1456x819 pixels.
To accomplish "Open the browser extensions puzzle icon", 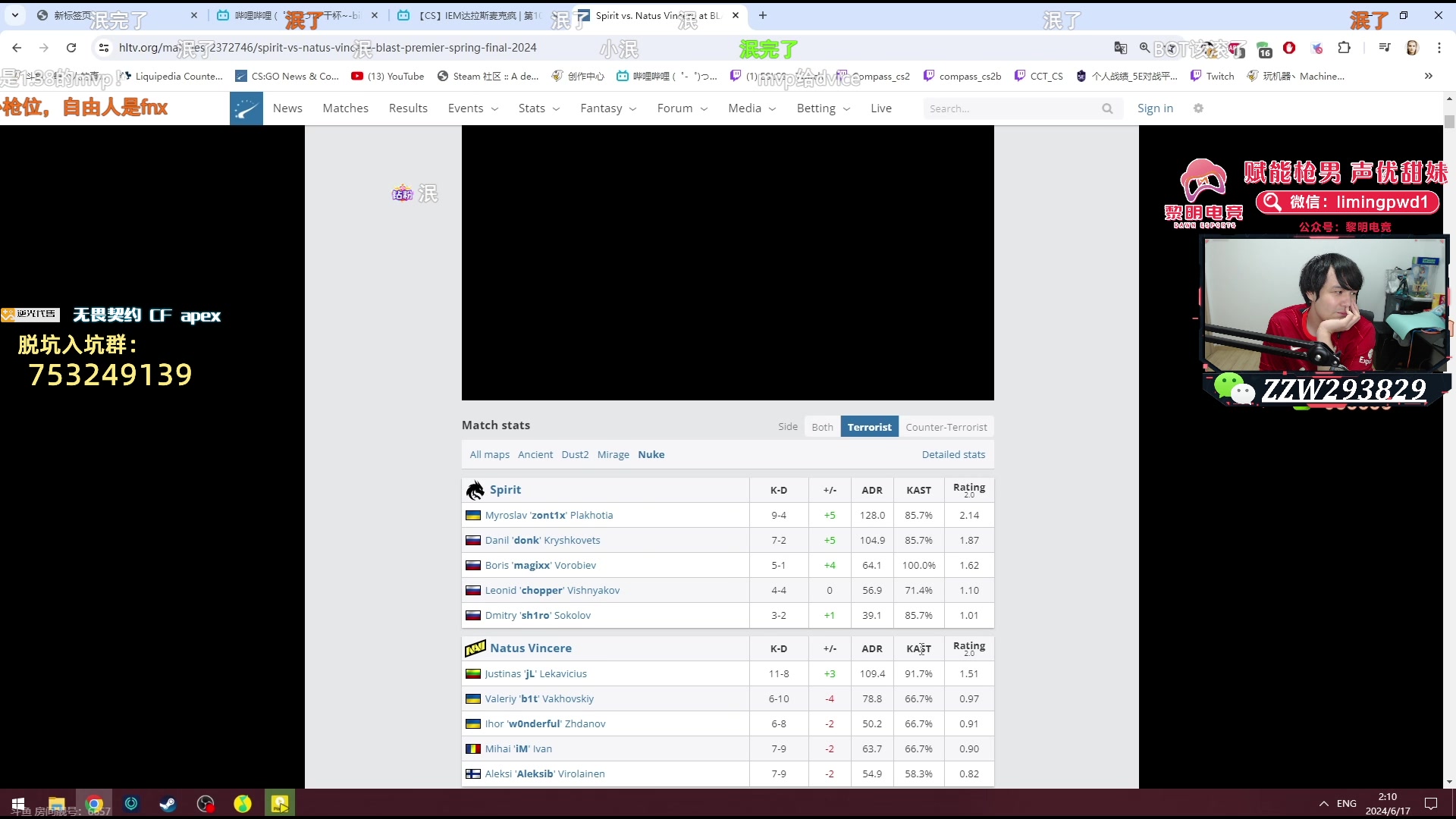I will pyautogui.click(x=1345, y=48).
